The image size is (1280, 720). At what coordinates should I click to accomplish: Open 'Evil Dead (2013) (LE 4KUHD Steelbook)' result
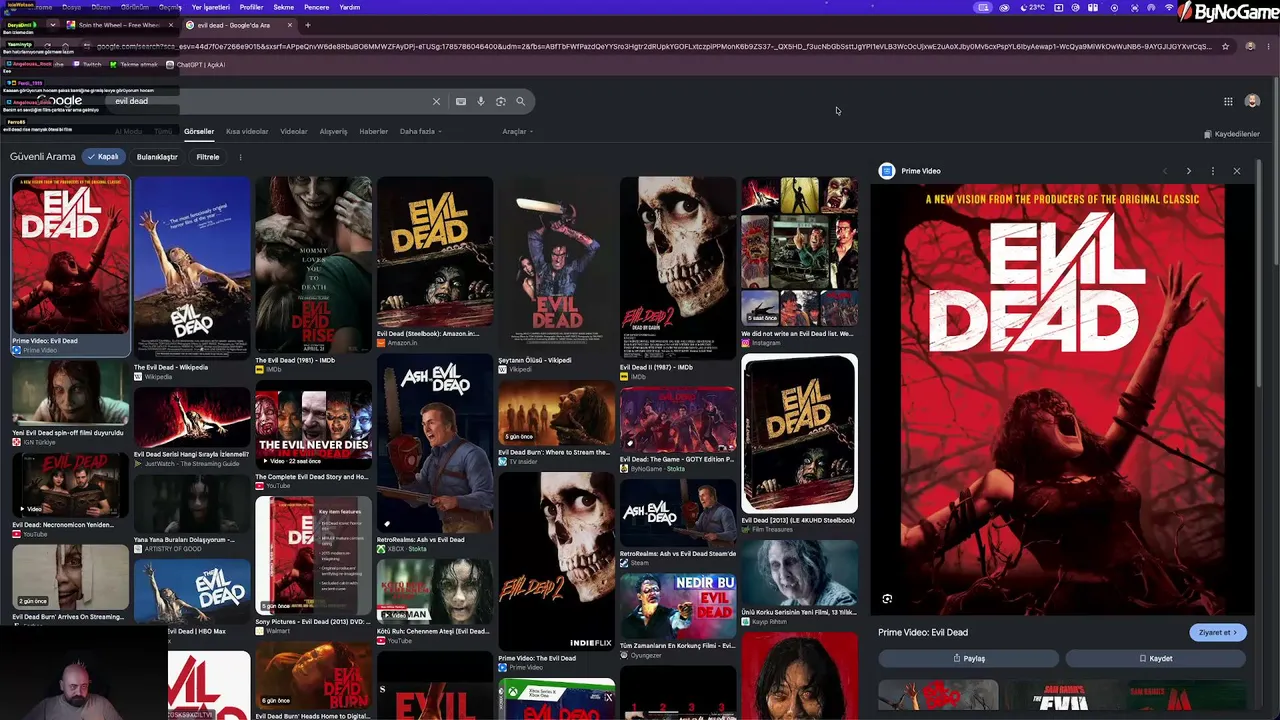799,443
